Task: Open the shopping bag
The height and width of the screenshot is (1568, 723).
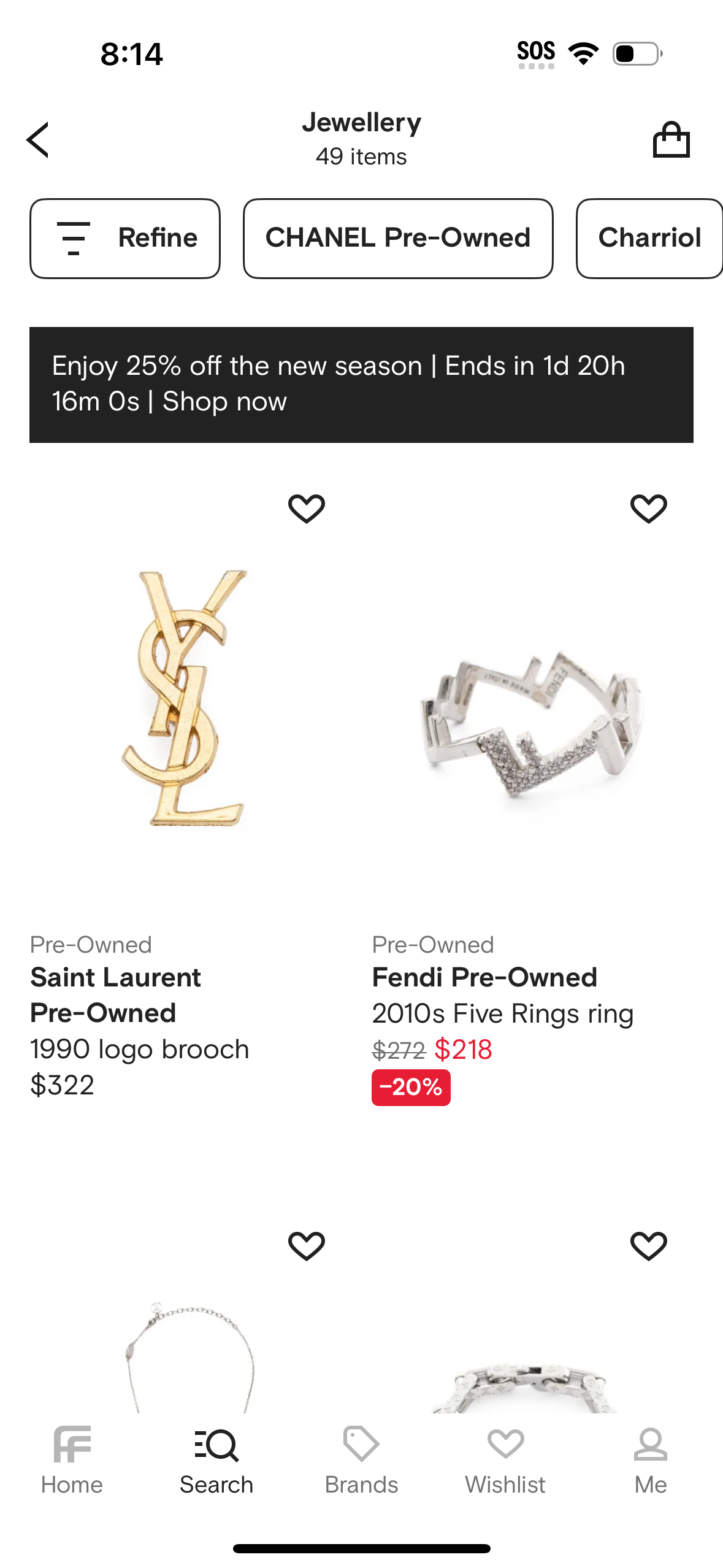Action: (x=671, y=140)
